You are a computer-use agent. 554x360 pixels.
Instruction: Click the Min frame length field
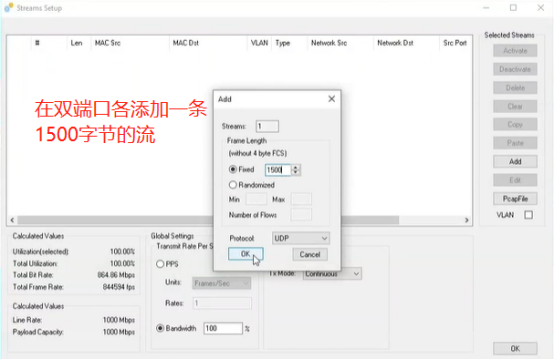[x=256, y=199]
